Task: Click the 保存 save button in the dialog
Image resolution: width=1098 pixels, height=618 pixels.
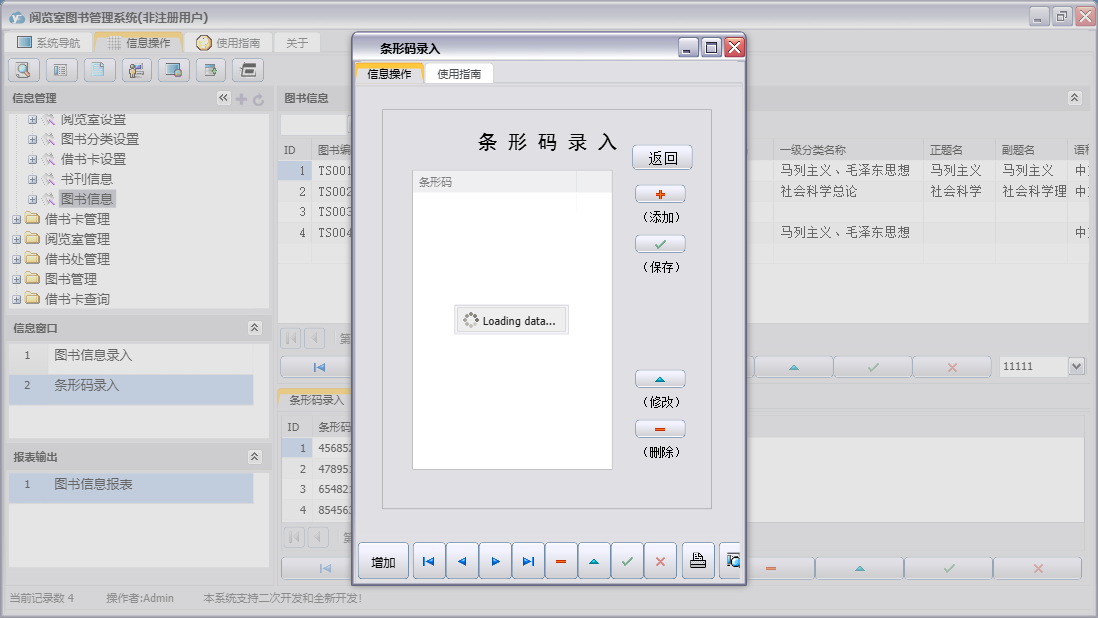Action: coord(660,242)
